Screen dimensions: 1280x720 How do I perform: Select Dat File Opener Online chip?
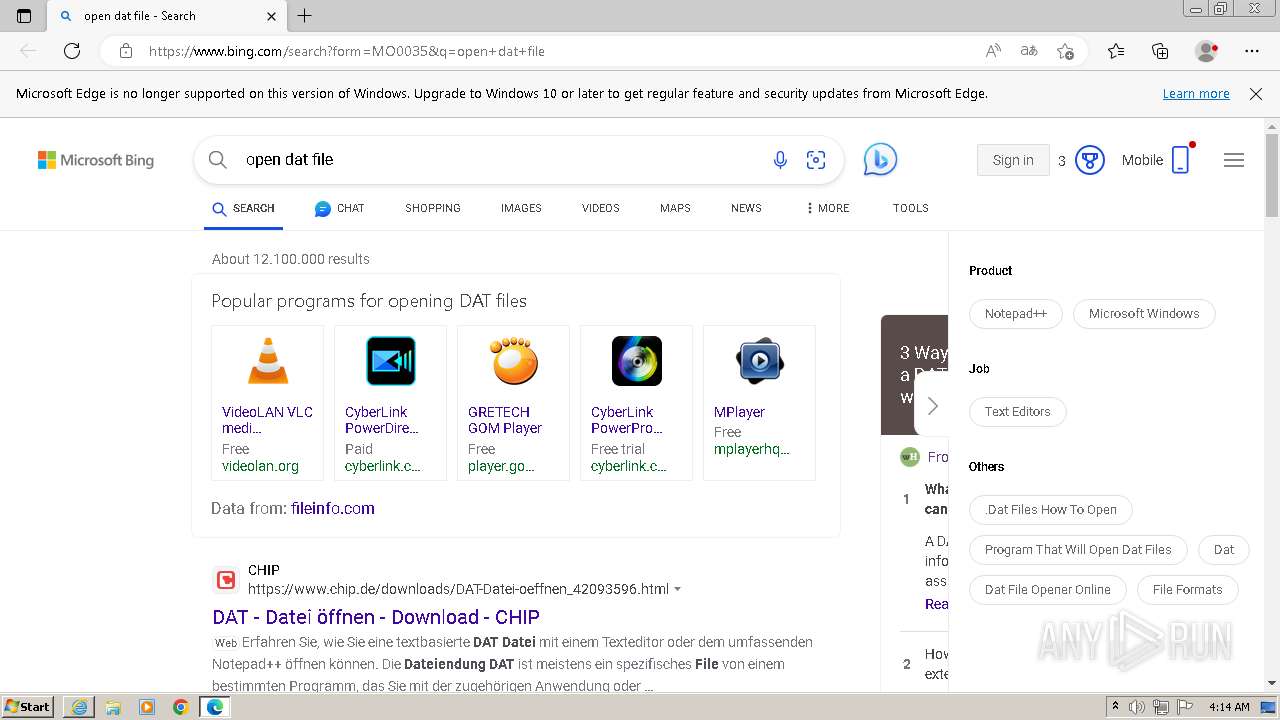pos(1048,589)
